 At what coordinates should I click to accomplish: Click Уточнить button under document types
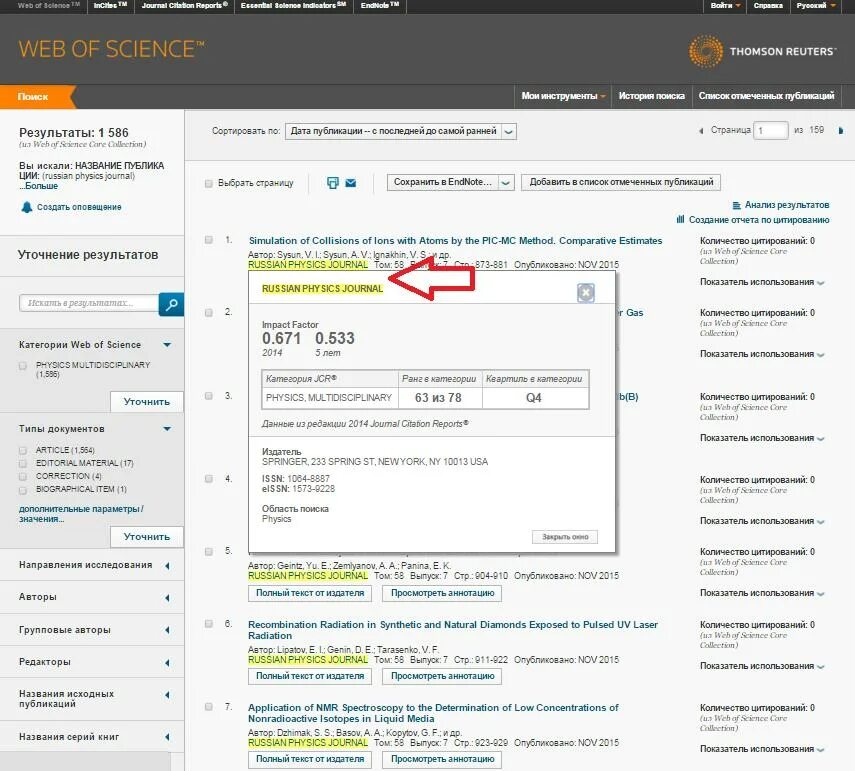147,537
